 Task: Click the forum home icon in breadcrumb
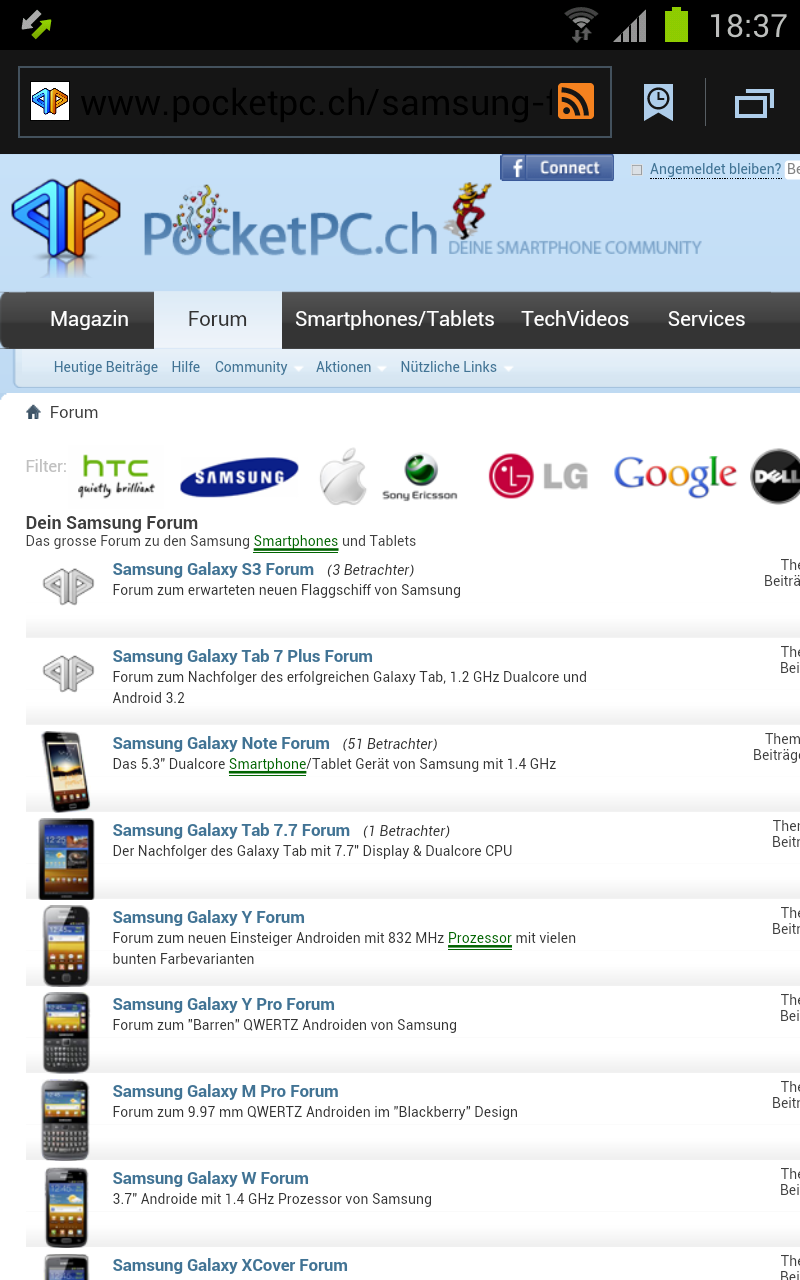point(33,412)
